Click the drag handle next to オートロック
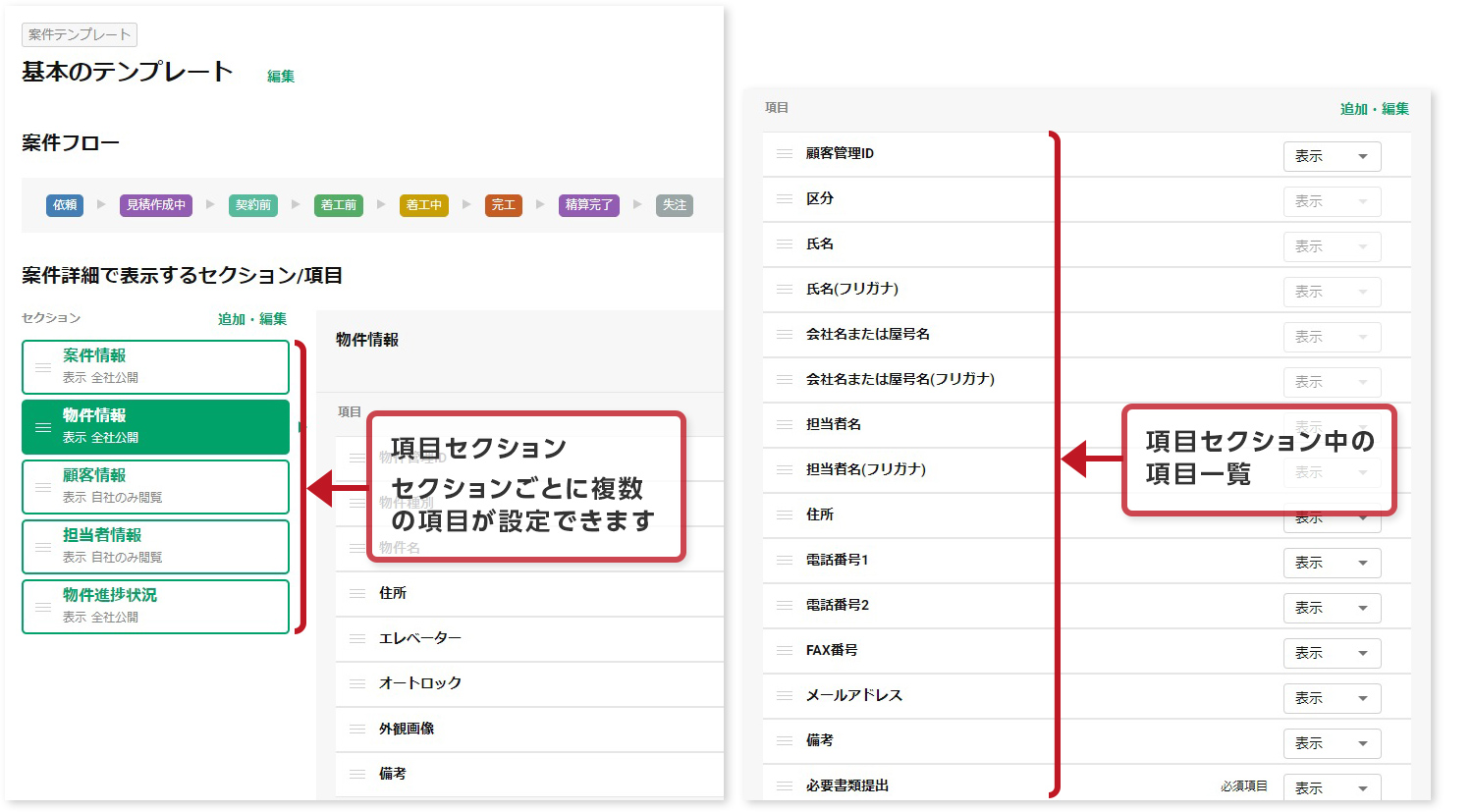1473x812 pixels. [355, 683]
